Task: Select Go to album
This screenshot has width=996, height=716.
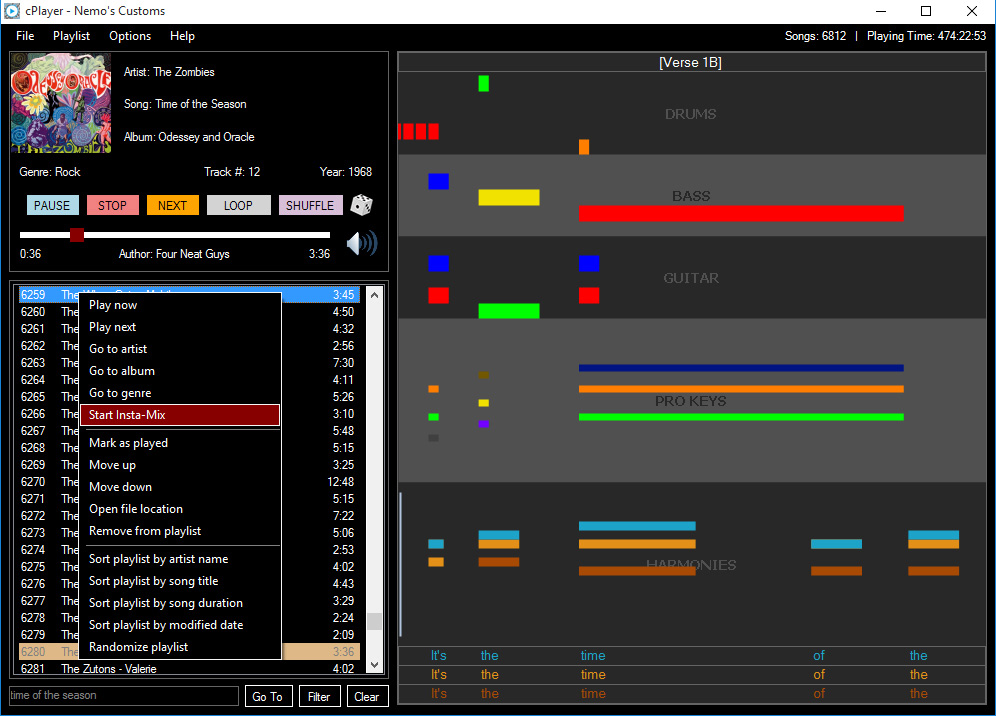Action: (180, 371)
